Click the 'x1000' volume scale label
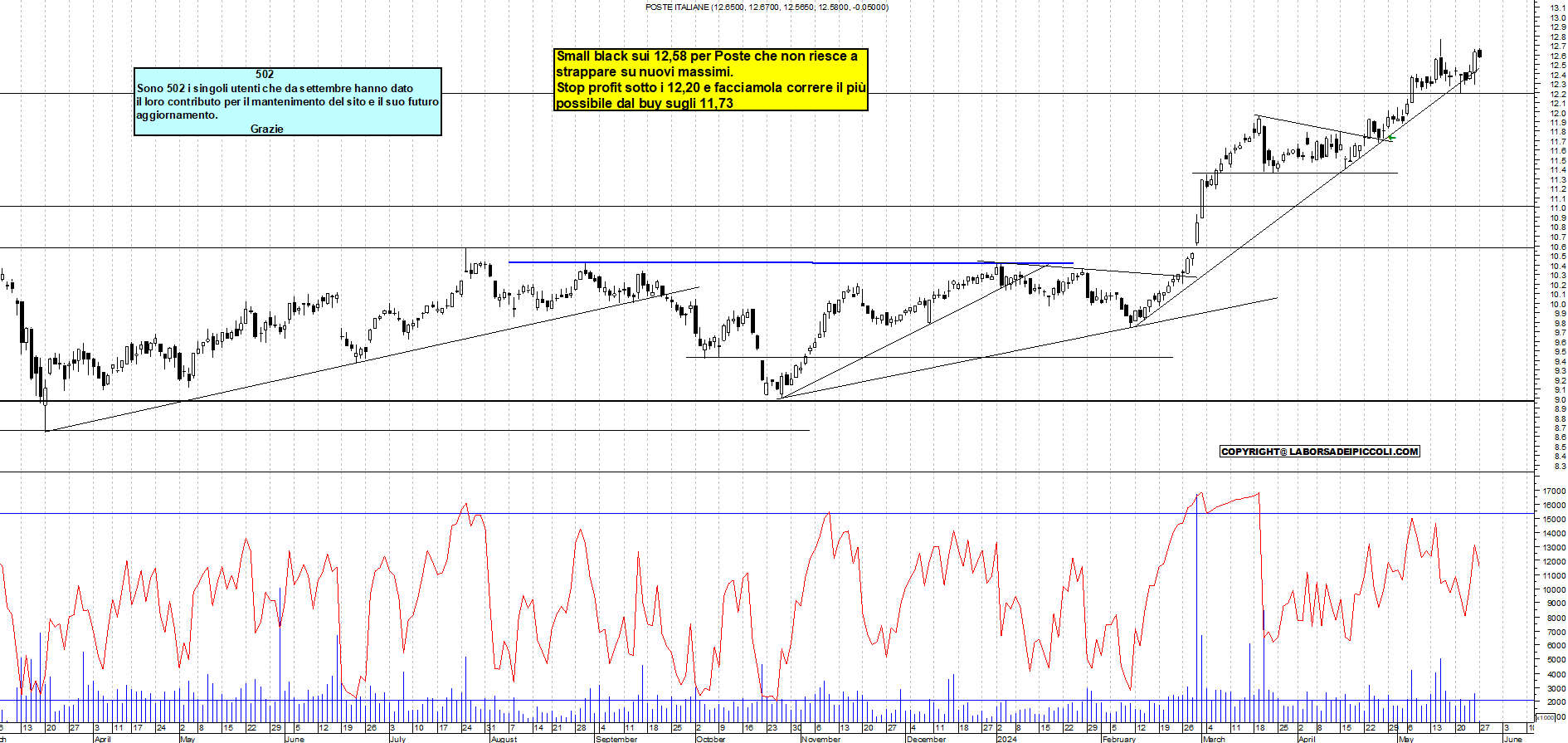Image resolution: width=1568 pixels, height=743 pixels. tap(1545, 717)
